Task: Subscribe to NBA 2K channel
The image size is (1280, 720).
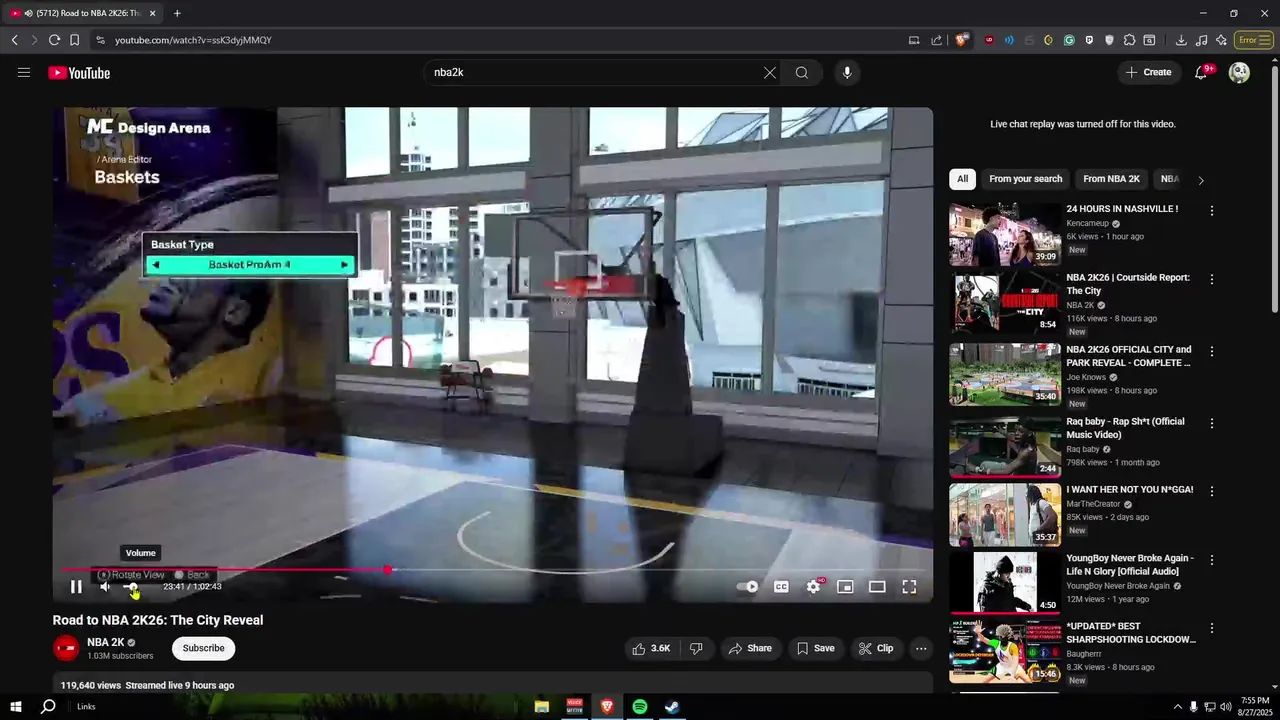Action: pos(203,648)
